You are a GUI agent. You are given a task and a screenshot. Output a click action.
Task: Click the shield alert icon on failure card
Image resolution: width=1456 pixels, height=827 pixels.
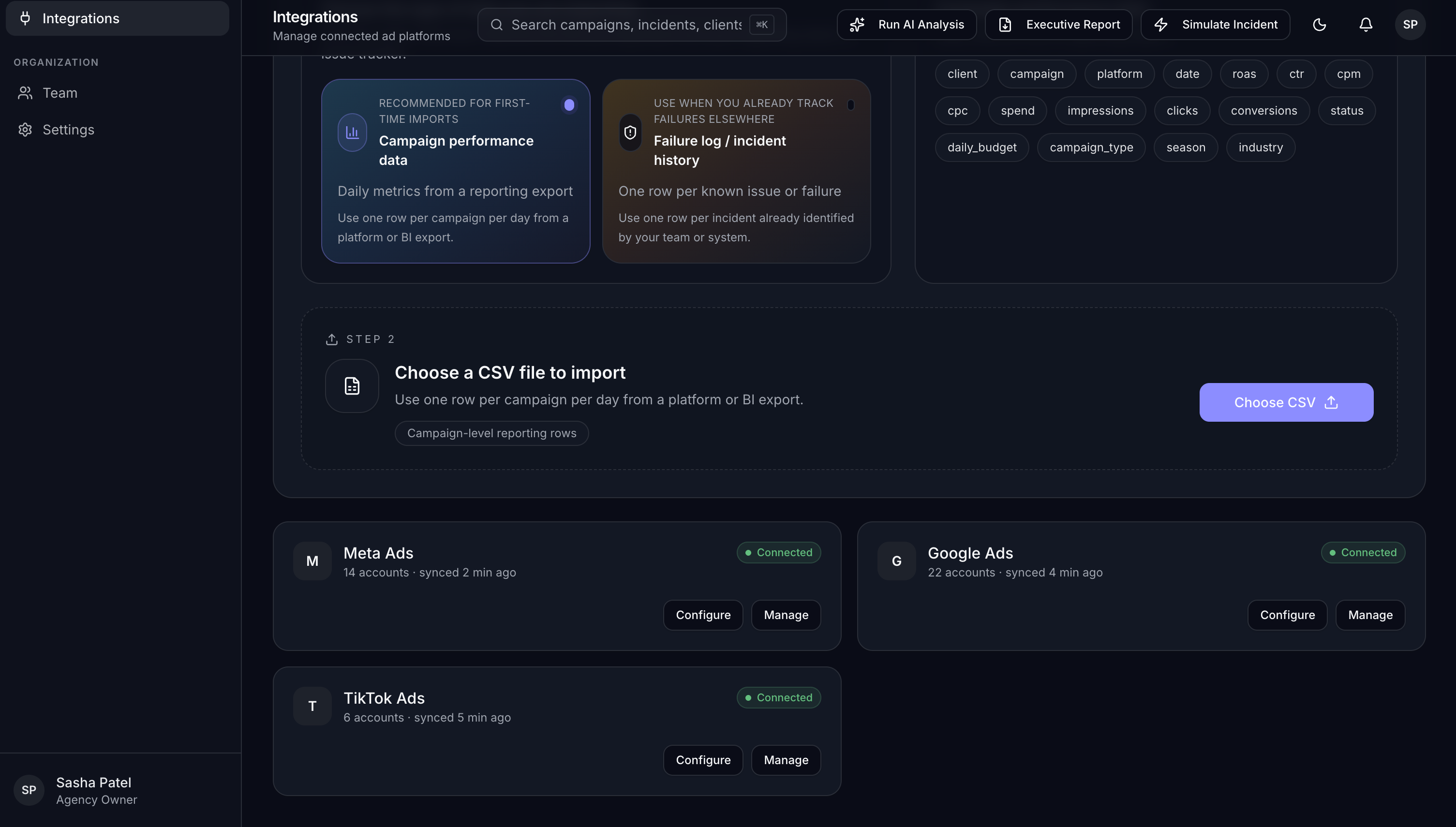[x=630, y=133]
